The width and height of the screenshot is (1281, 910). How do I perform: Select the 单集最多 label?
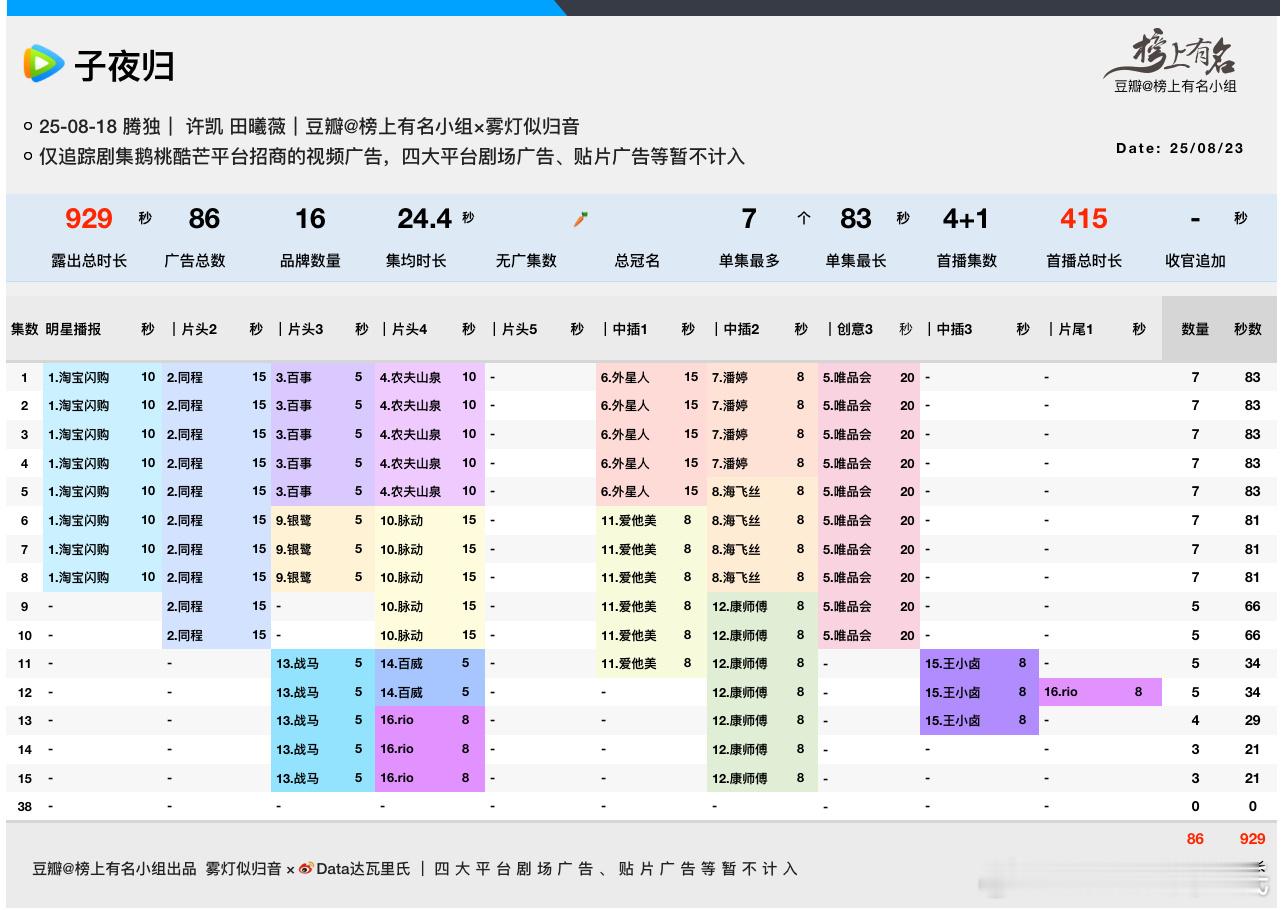coord(749,261)
